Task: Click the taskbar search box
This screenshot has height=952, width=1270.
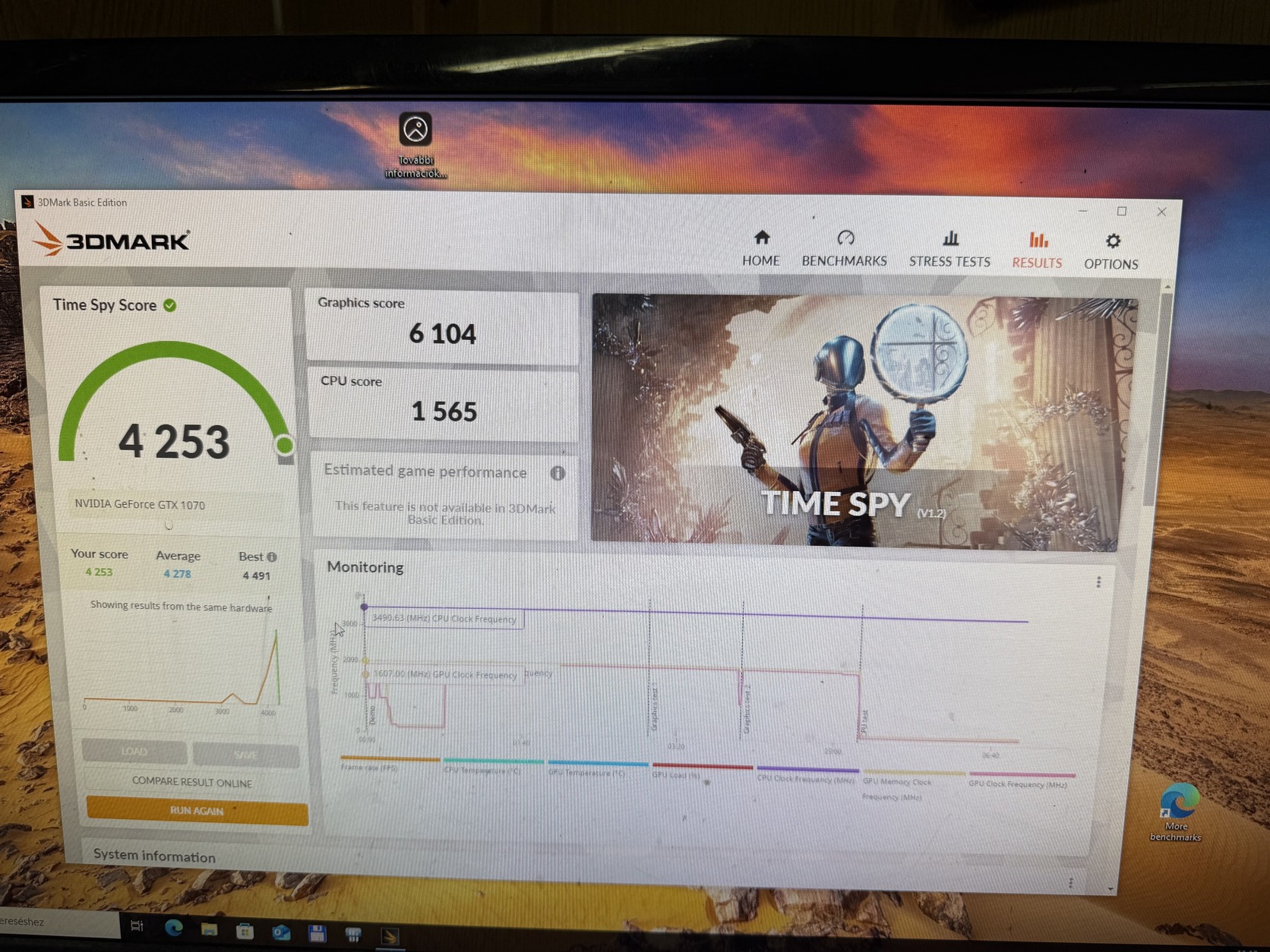Action: point(59,922)
